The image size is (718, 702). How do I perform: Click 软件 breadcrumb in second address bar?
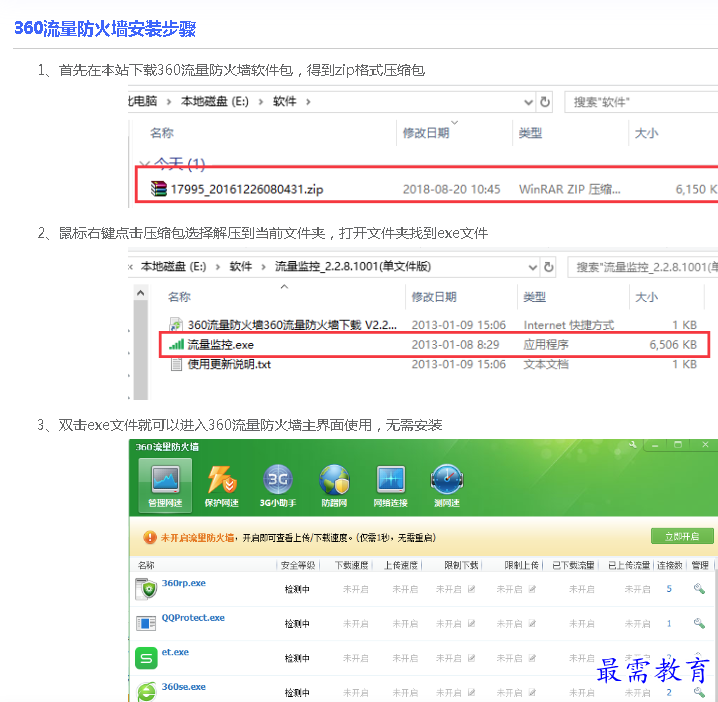(241, 266)
